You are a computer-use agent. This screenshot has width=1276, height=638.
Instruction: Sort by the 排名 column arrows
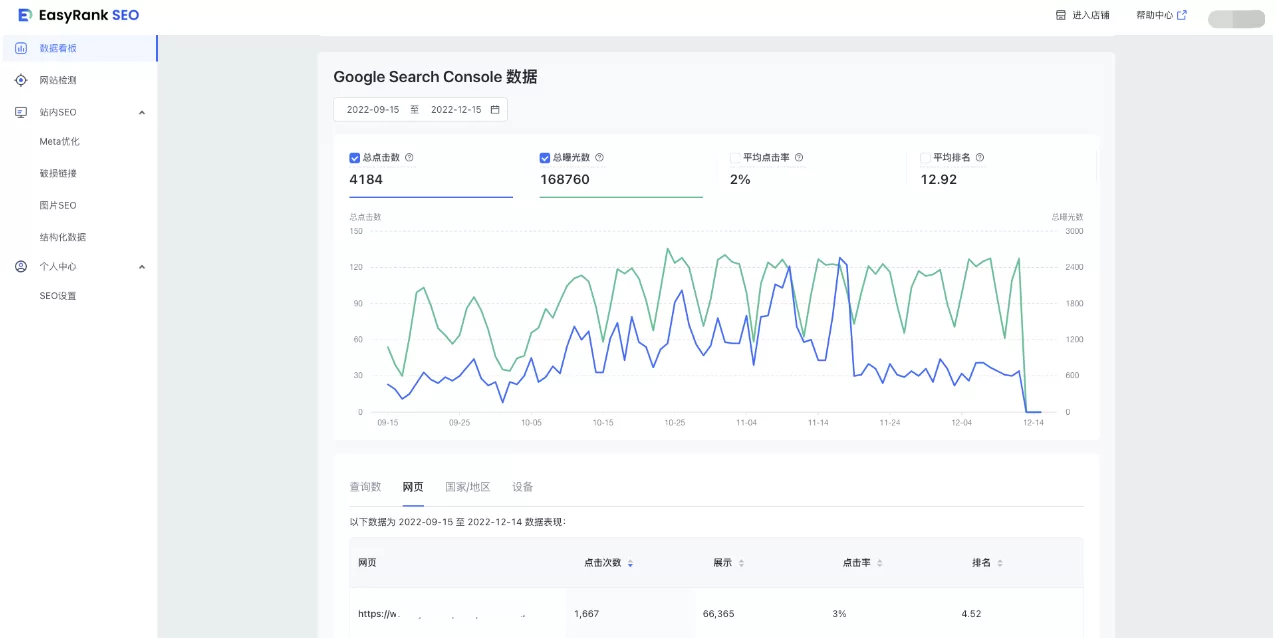click(x=1000, y=563)
